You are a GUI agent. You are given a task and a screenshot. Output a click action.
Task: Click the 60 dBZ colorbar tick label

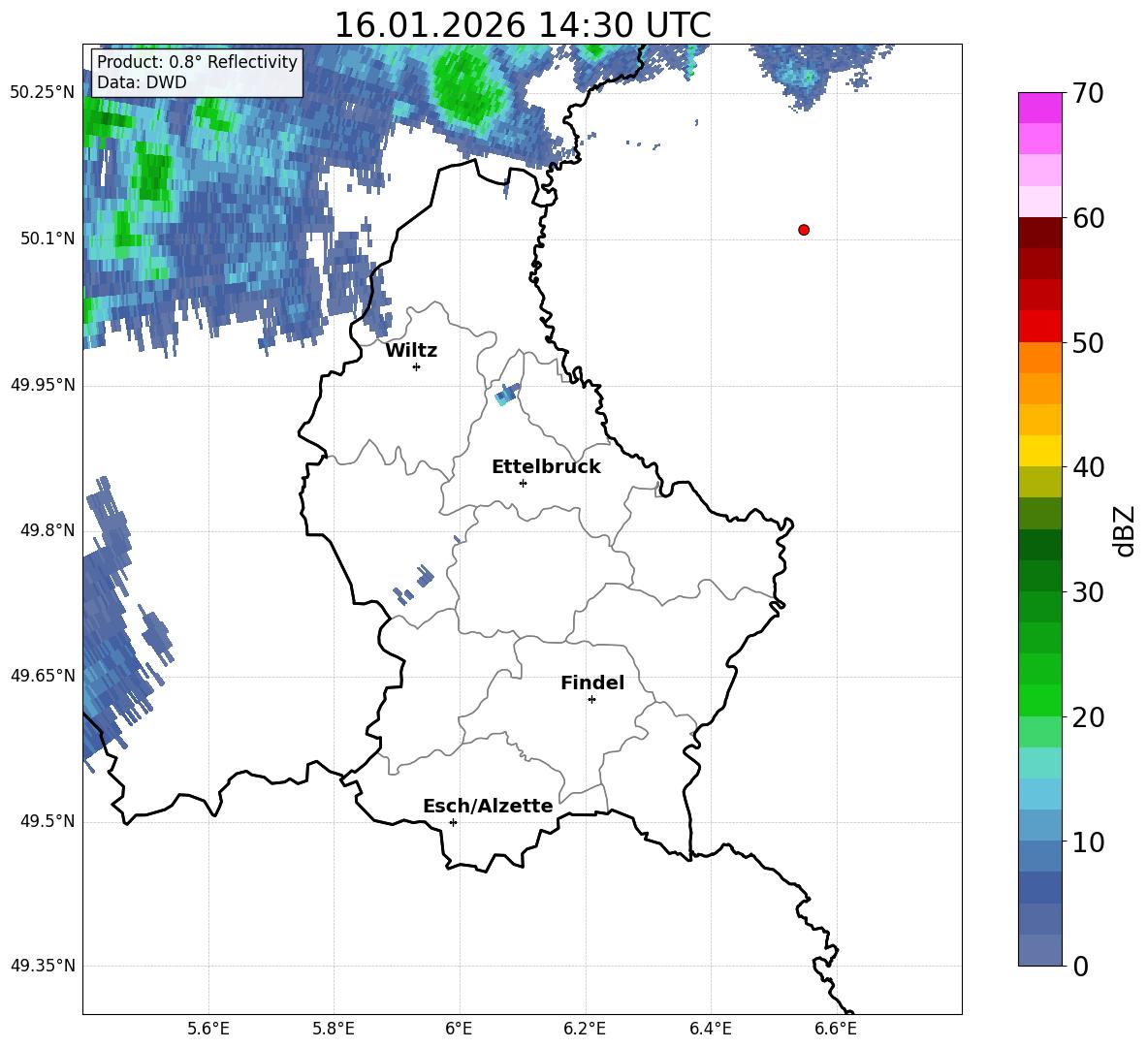point(1088,218)
